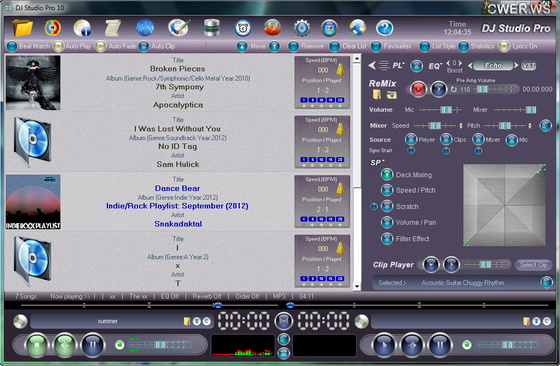Click the disc with paintbrush icon
This screenshot has width=560, height=366.
[x=178, y=28]
